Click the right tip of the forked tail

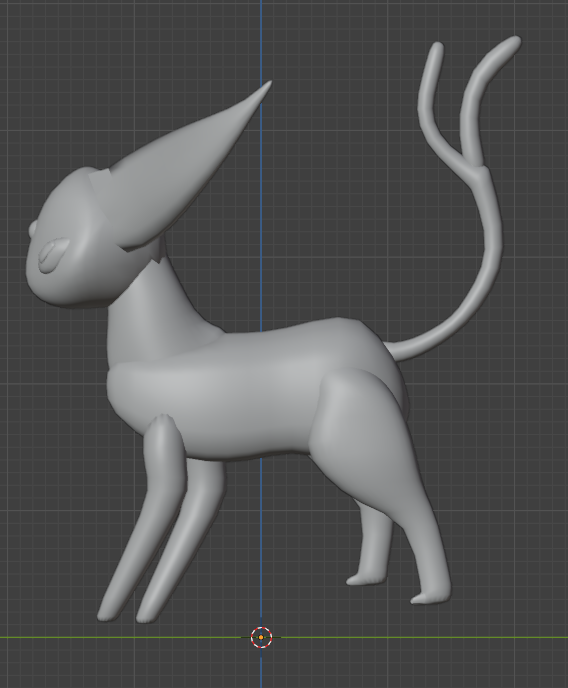pyautogui.click(x=513, y=42)
